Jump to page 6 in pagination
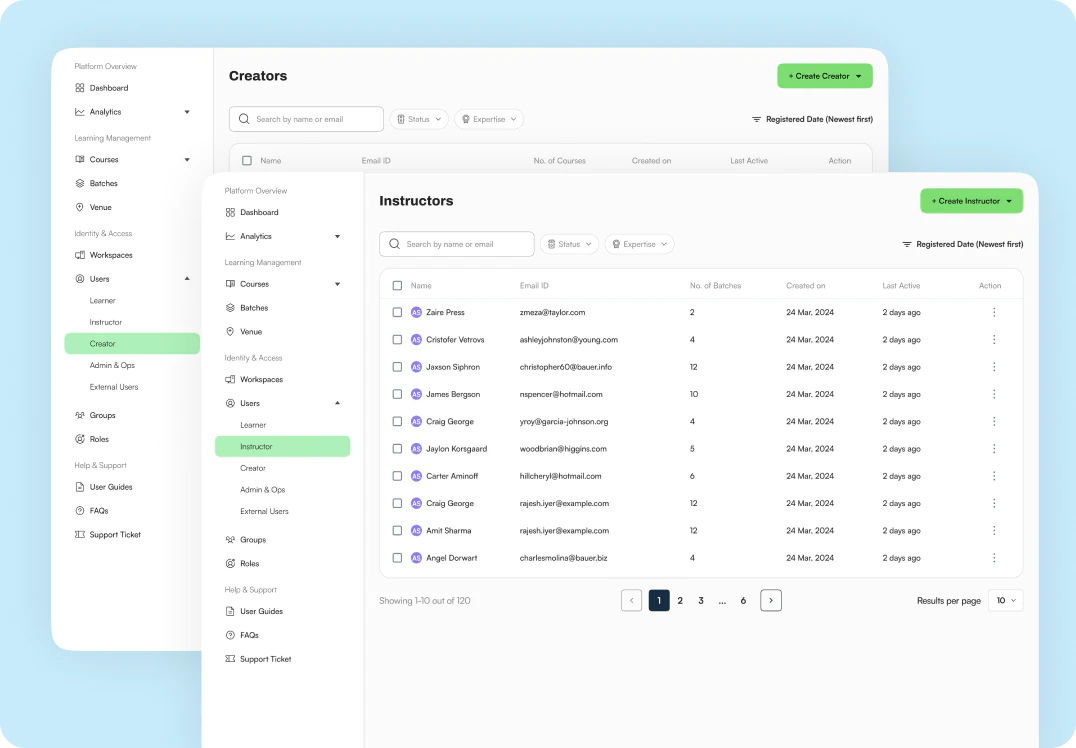Viewport: 1076px width, 748px height. [743, 600]
